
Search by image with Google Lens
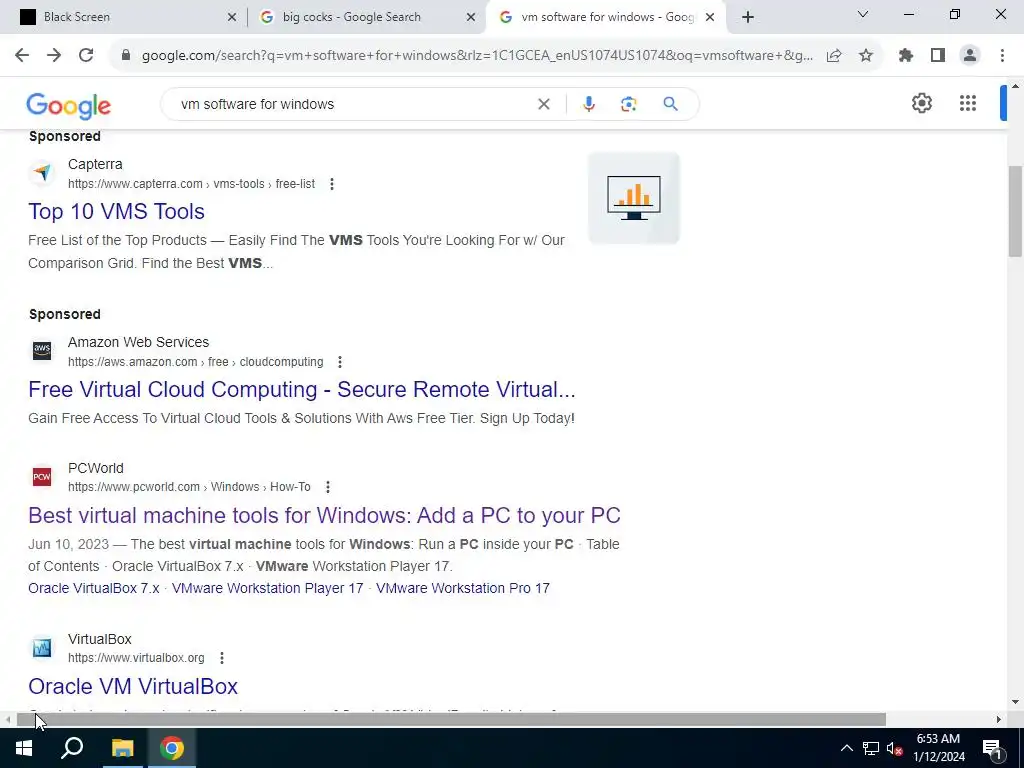pyautogui.click(x=628, y=104)
